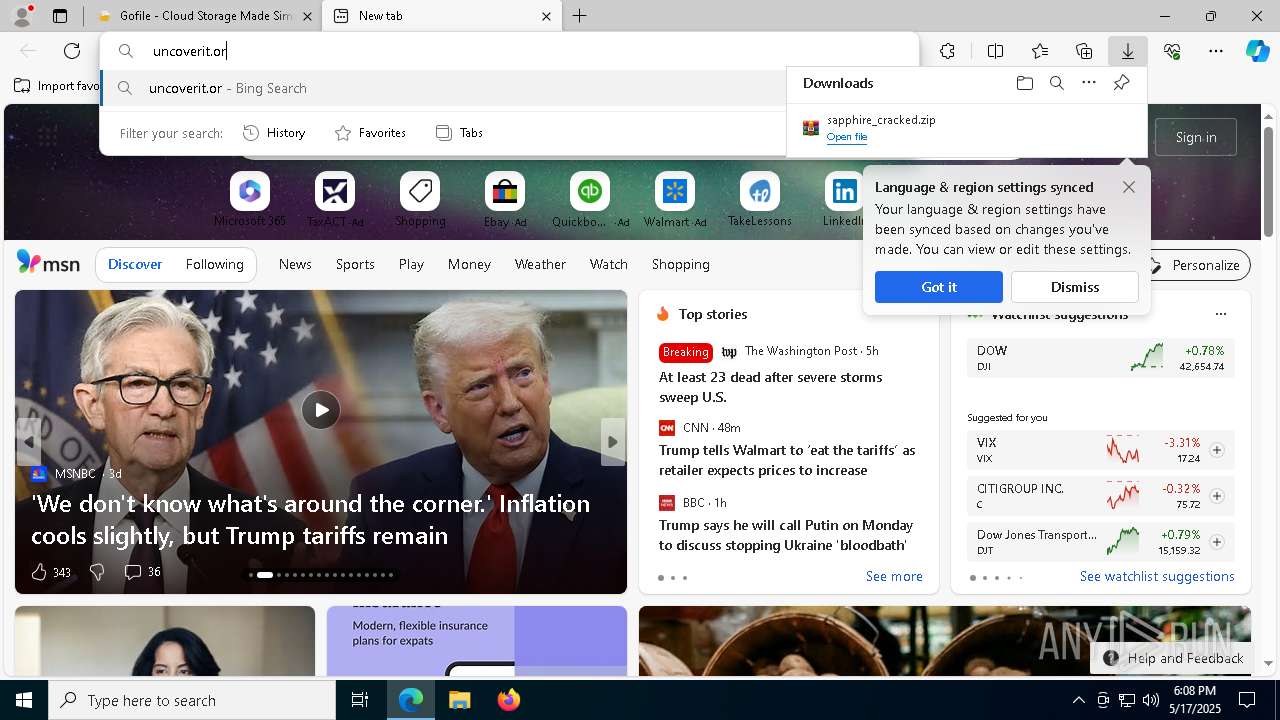Open a new tab with plus button

(579, 16)
